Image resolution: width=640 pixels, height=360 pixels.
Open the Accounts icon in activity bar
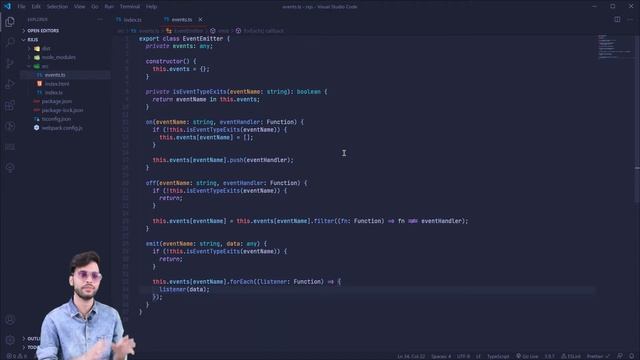point(10,319)
